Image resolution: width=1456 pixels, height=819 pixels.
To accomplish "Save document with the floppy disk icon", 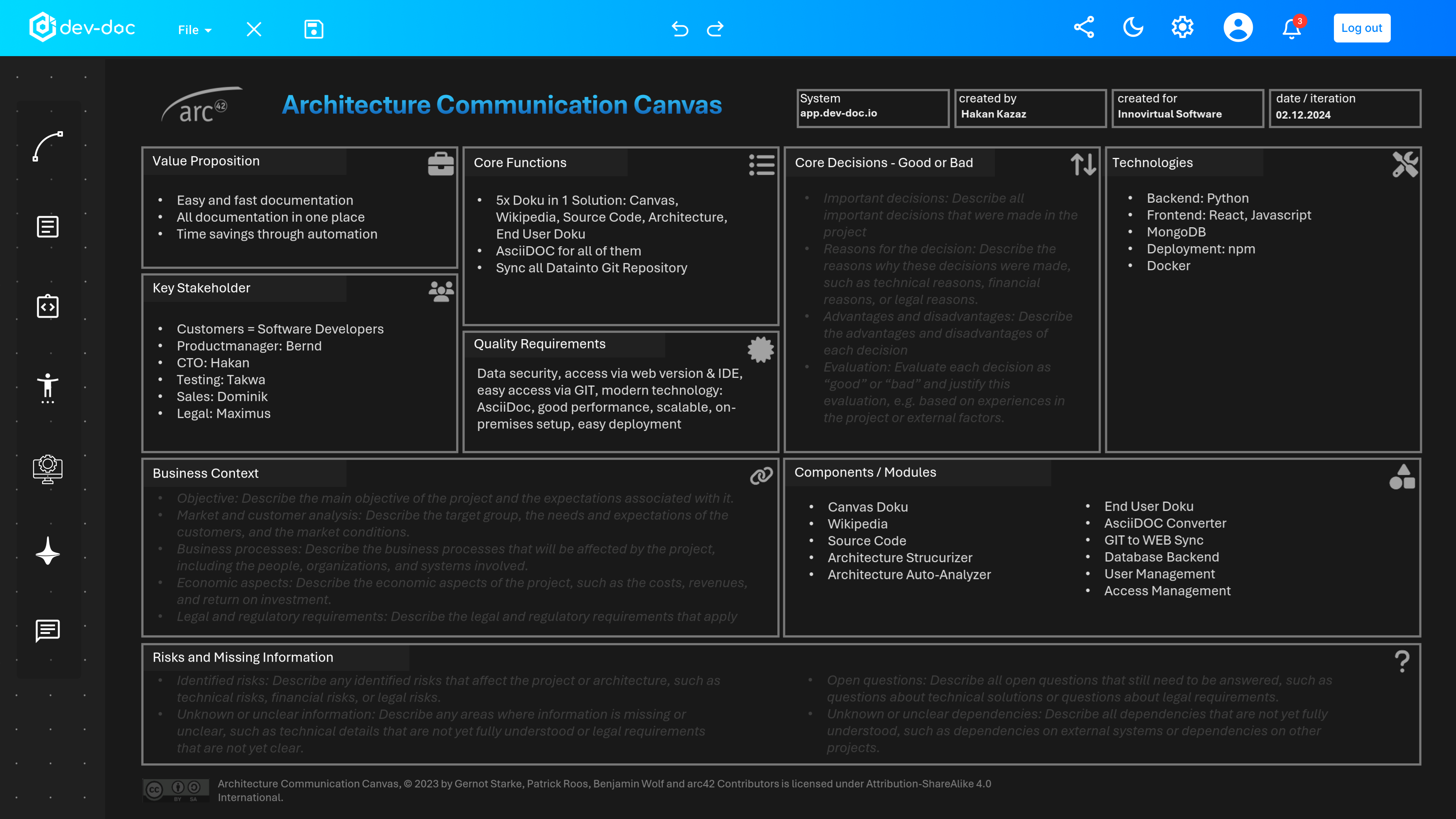I will tap(314, 29).
